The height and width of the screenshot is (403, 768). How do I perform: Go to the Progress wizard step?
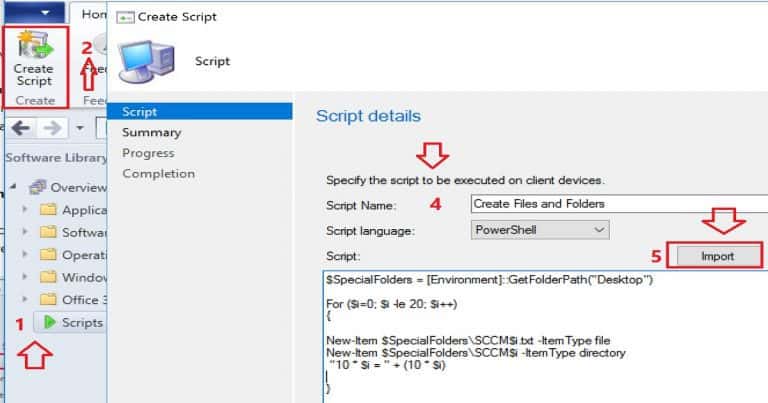pyautogui.click(x=148, y=153)
